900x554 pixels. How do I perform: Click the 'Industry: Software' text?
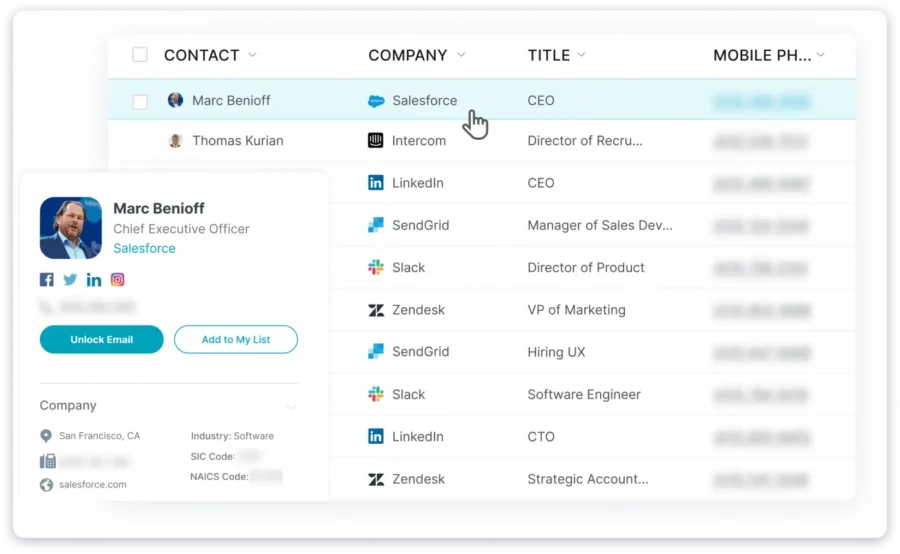point(232,436)
